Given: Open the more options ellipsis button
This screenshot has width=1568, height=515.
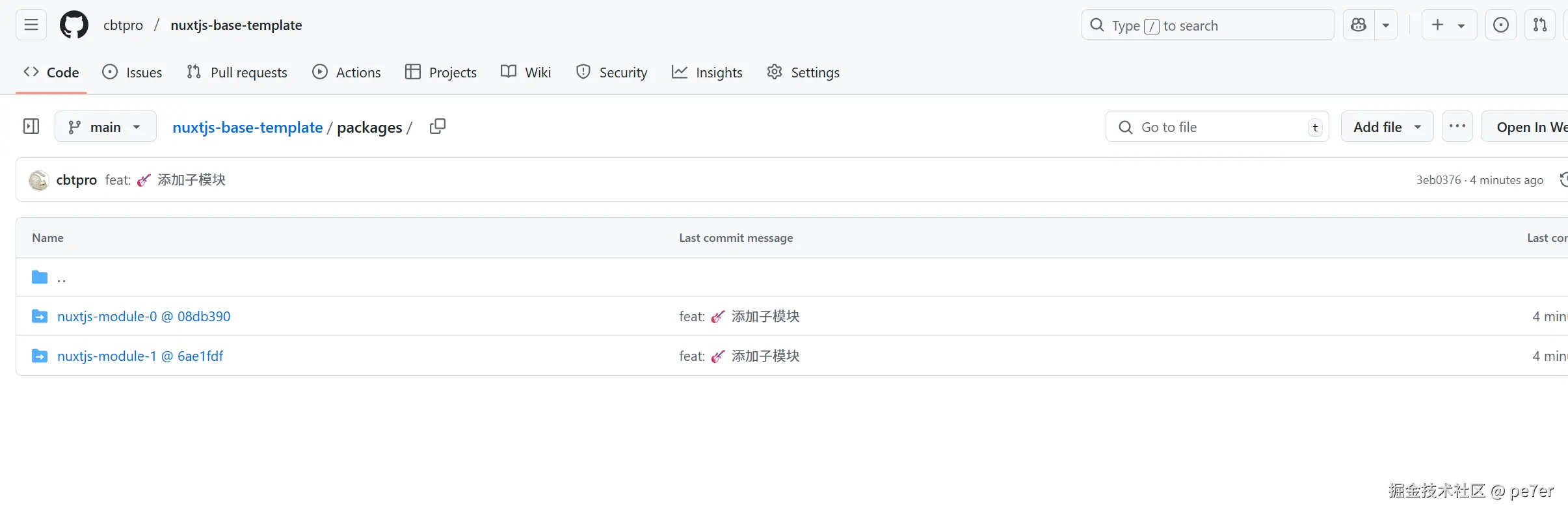Looking at the screenshot, I should (x=1457, y=126).
